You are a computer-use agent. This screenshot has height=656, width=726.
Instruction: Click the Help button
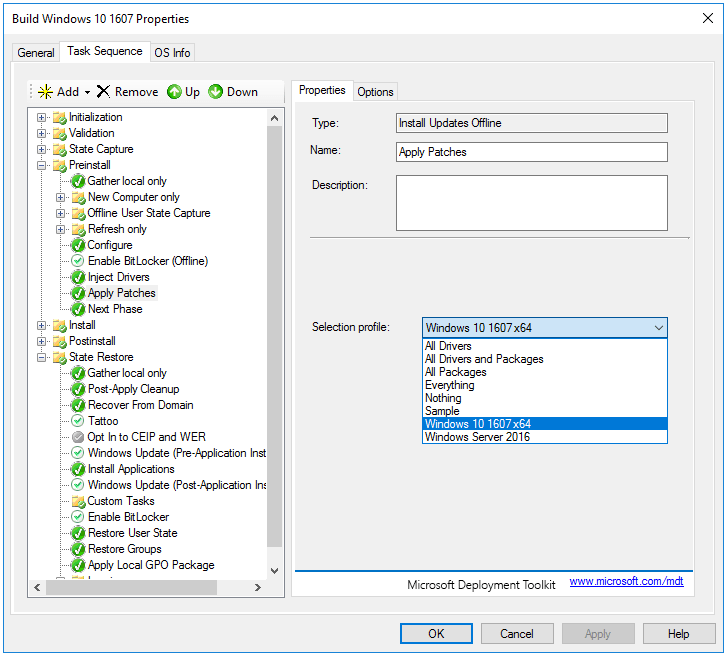(679, 633)
